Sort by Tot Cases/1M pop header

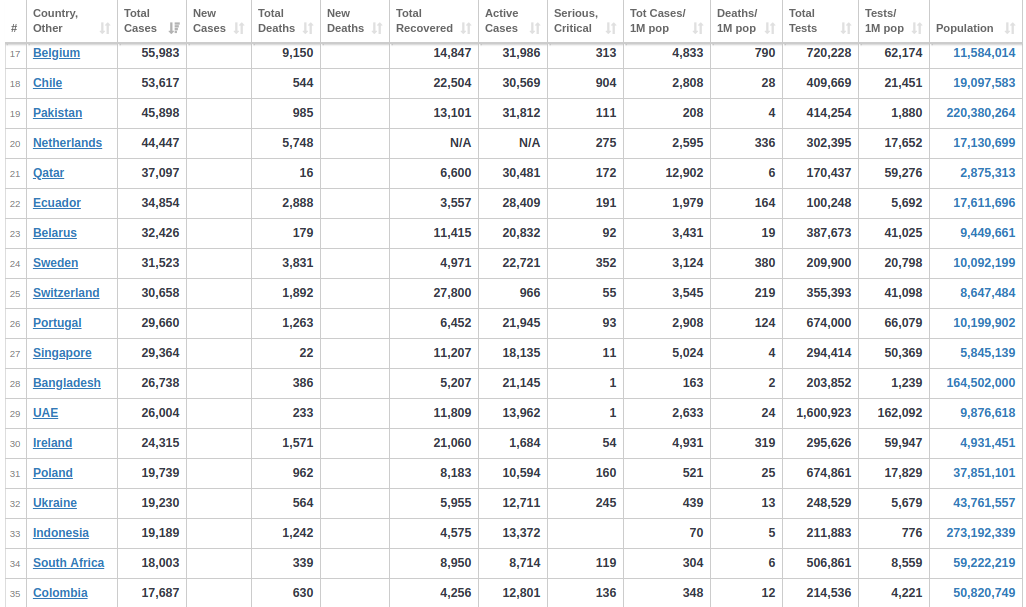click(667, 21)
